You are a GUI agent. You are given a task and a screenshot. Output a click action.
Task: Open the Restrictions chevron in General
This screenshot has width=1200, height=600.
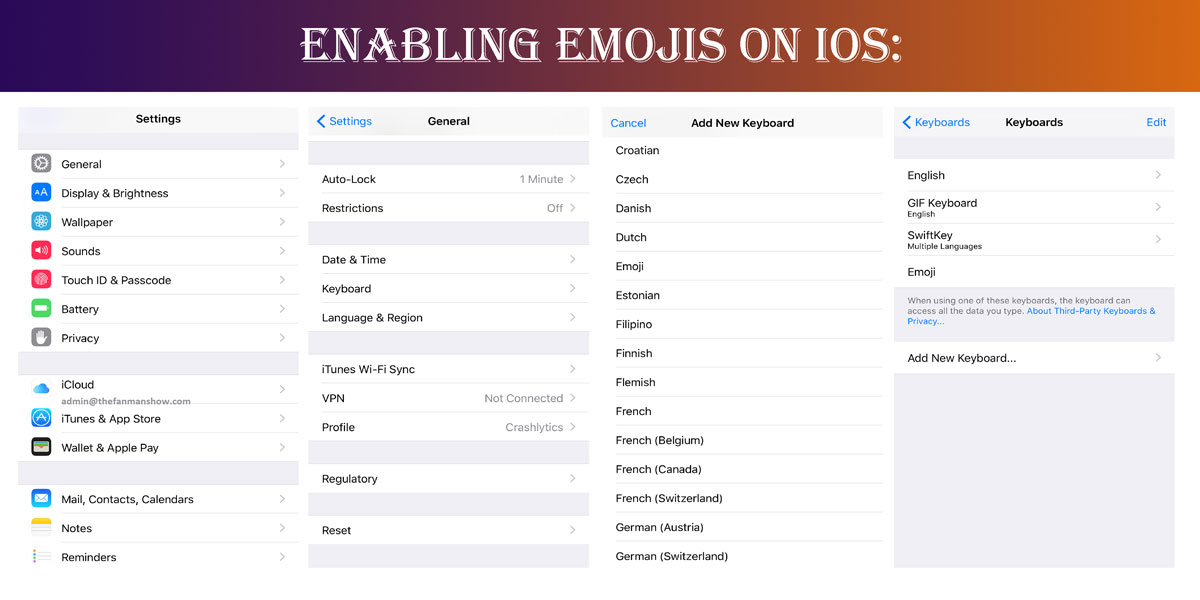point(573,208)
